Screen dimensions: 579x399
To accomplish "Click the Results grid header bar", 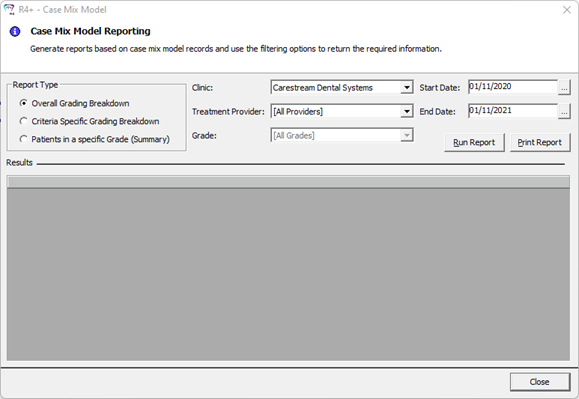I will point(288,182).
